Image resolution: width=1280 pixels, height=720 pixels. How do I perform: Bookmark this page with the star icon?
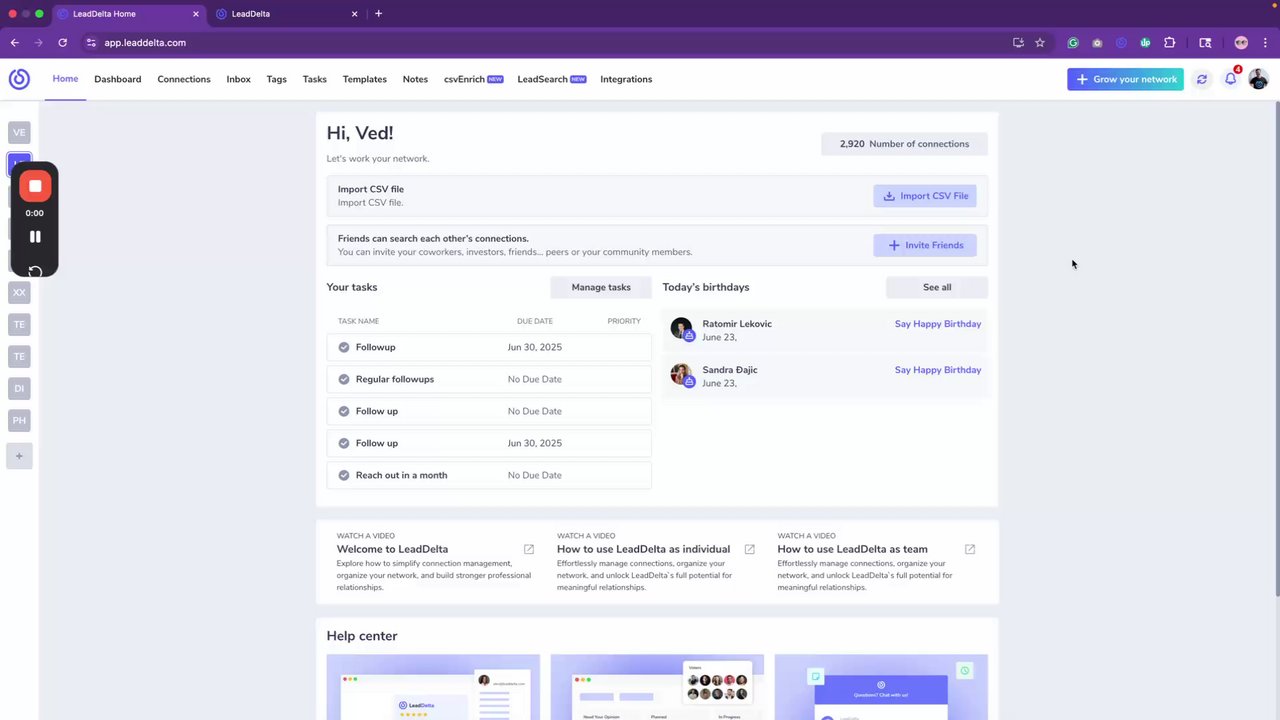tap(1040, 43)
